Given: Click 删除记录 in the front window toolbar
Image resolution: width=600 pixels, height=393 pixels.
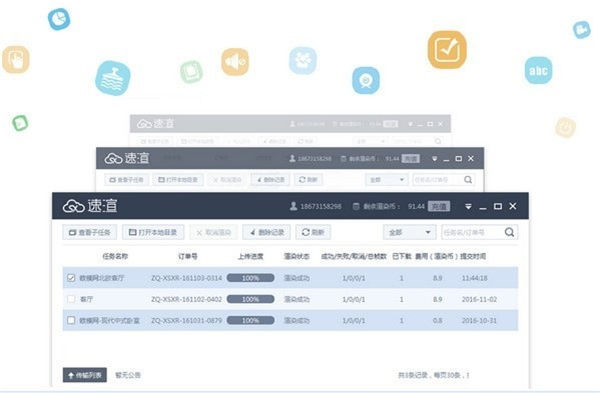Looking at the screenshot, I should pyautogui.click(x=267, y=232).
